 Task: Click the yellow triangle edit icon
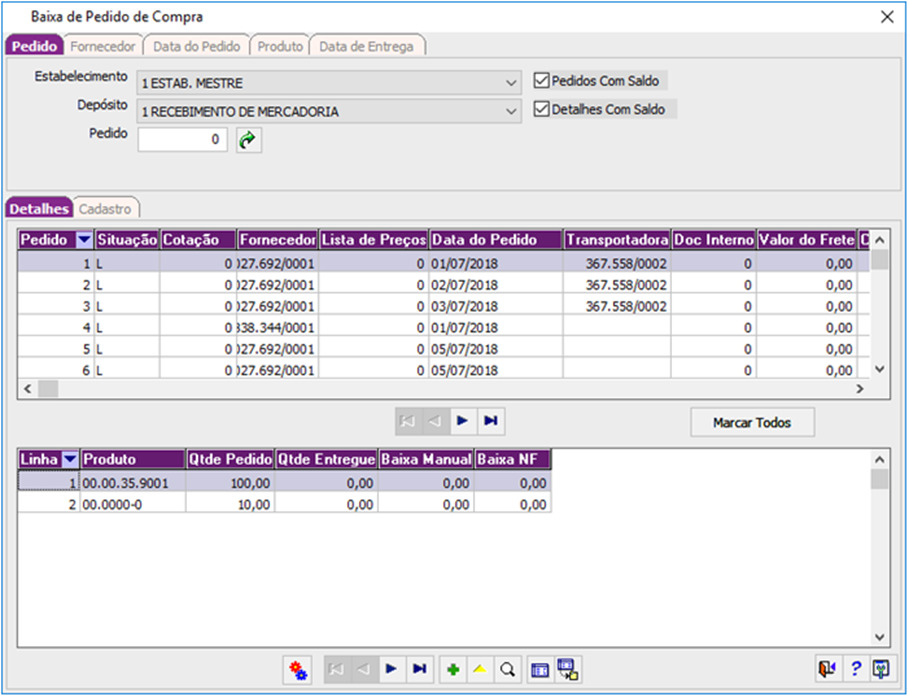pos(480,670)
